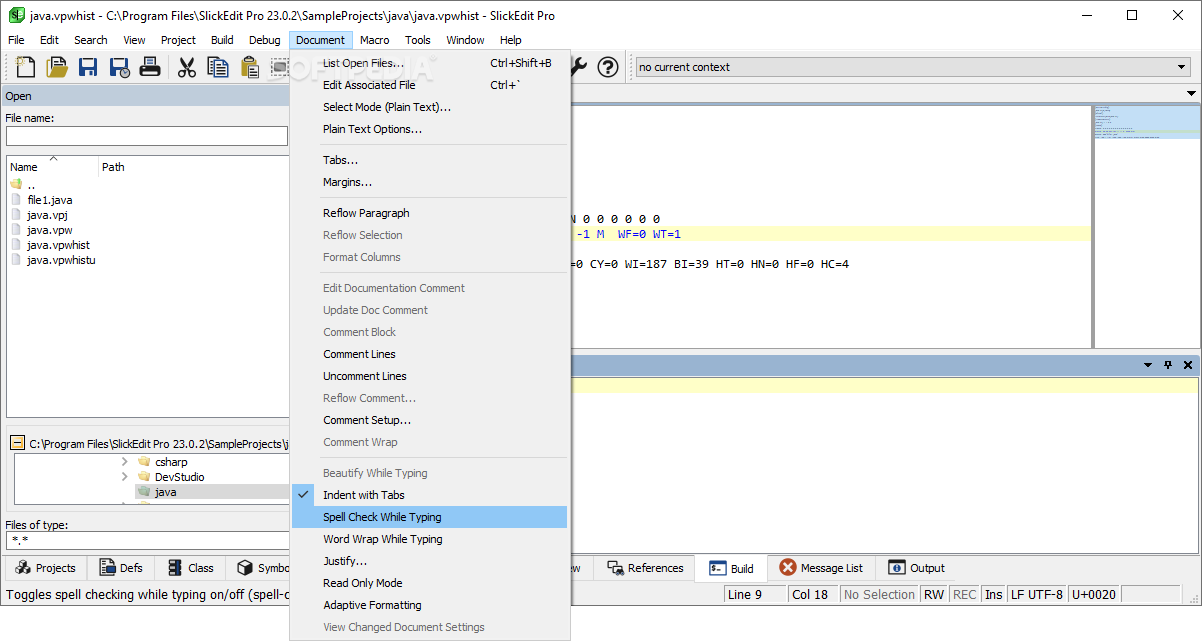Click the wrench options icon
Viewport: 1202px width, 641px height.
579,67
